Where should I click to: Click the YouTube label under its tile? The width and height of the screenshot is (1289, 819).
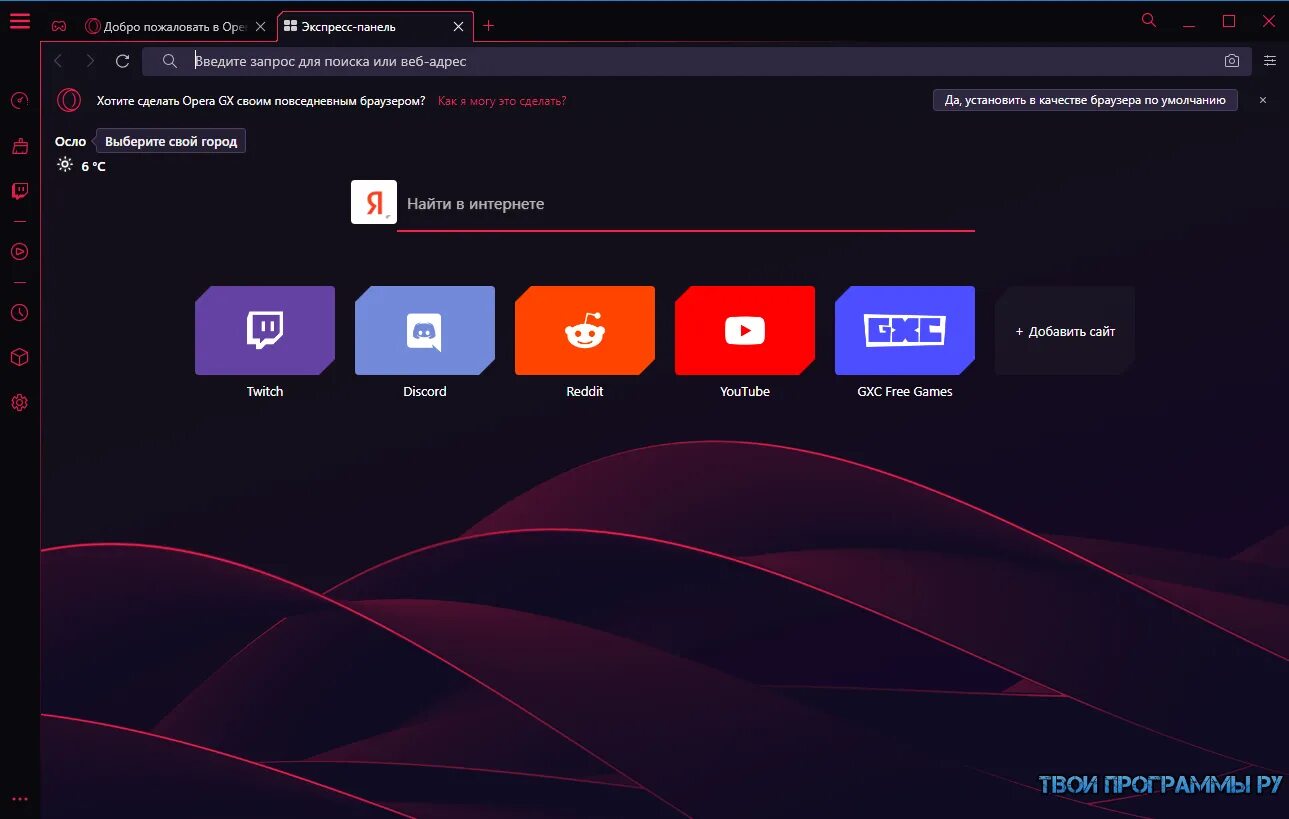pos(745,391)
